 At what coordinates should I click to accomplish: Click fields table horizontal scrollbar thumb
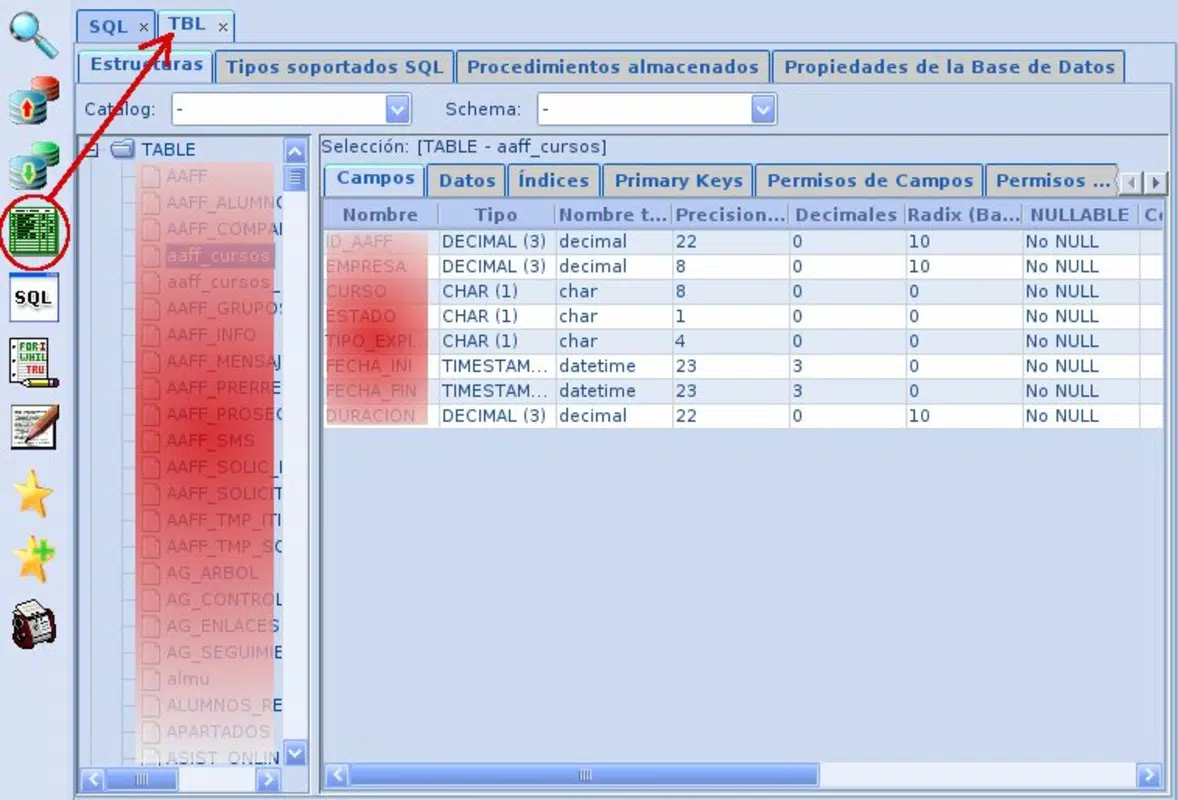pyautogui.click(x=584, y=774)
